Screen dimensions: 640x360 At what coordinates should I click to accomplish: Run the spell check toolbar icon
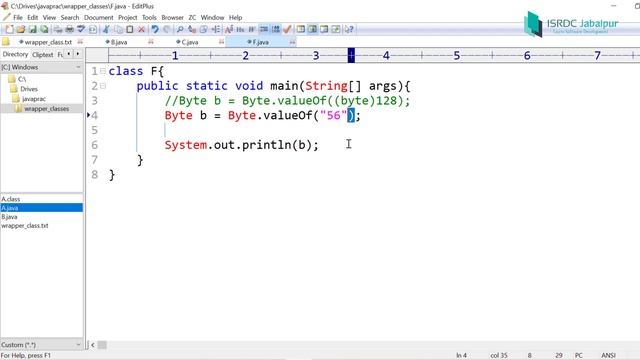(81, 29)
